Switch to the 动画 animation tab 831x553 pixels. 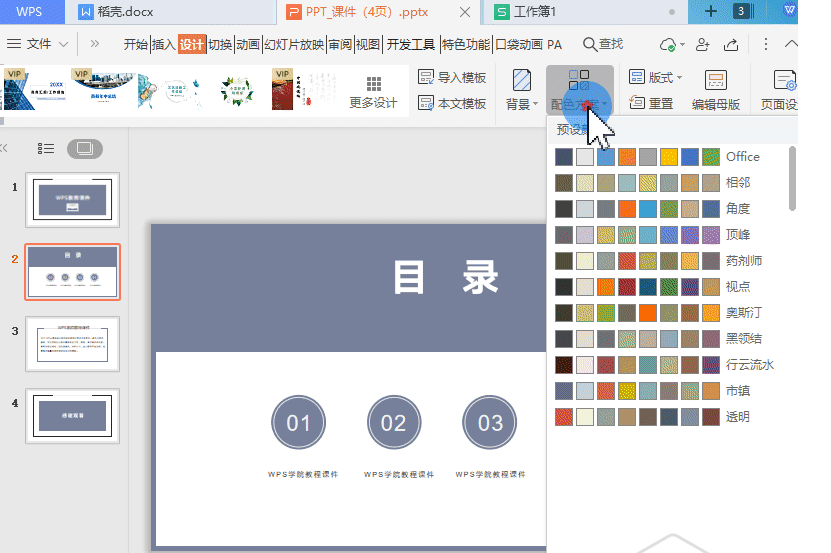coord(248,44)
